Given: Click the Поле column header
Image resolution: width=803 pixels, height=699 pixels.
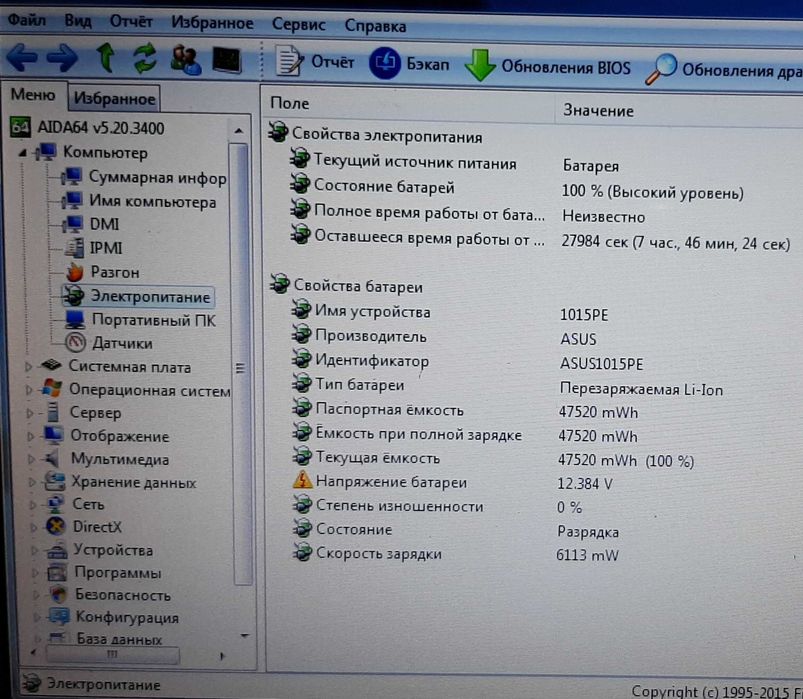Looking at the screenshot, I should pyautogui.click(x=408, y=103).
